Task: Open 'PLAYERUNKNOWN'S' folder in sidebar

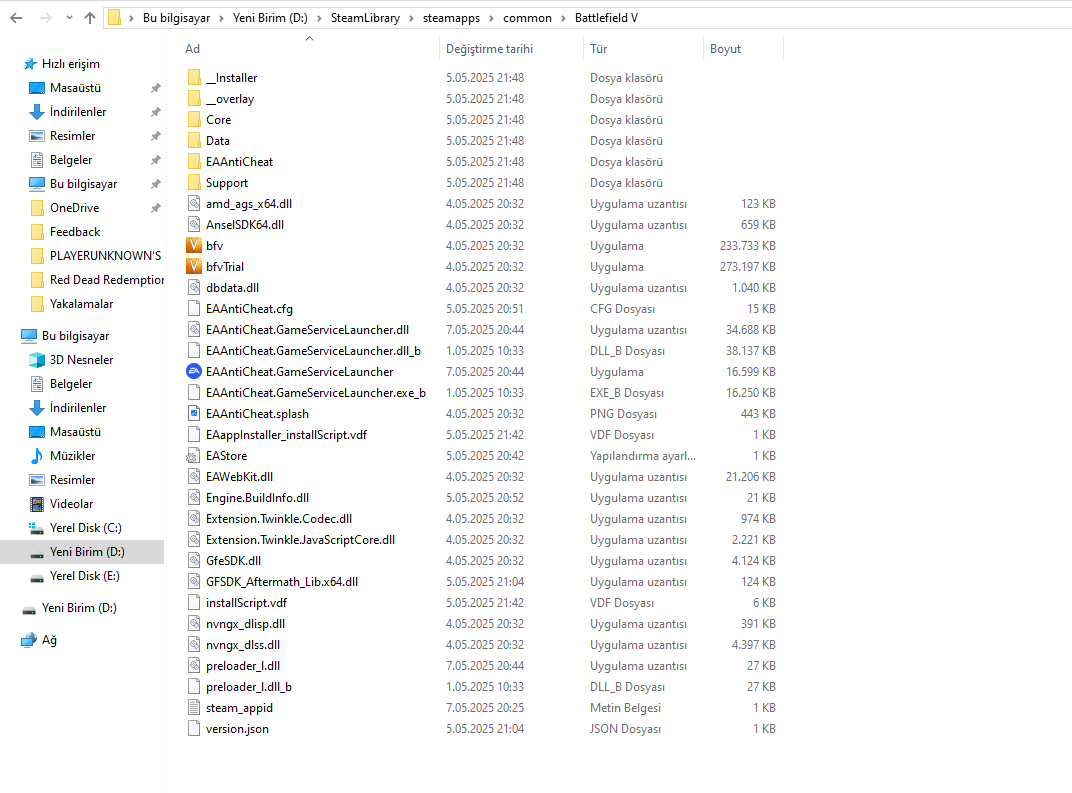Action: pyautogui.click(x=105, y=256)
